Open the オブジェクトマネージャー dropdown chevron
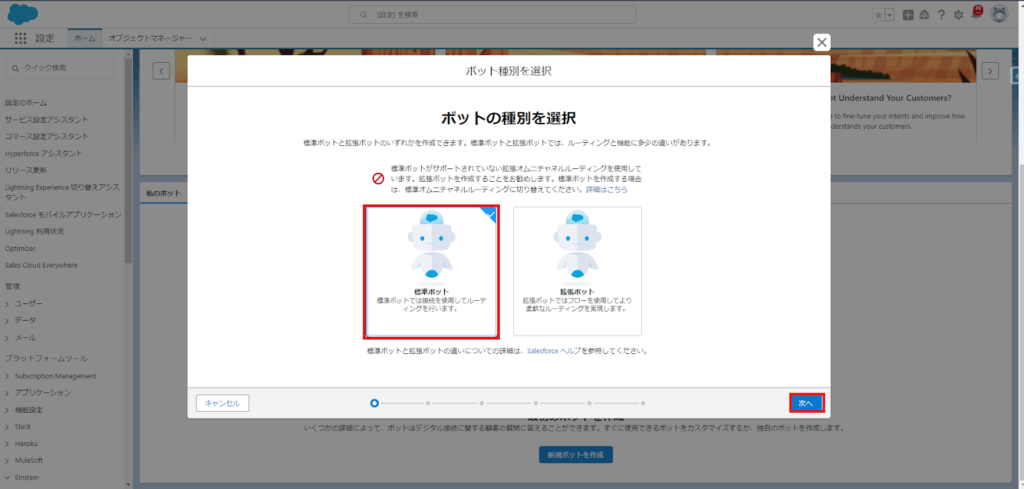The height and width of the screenshot is (489, 1024). (x=203, y=39)
